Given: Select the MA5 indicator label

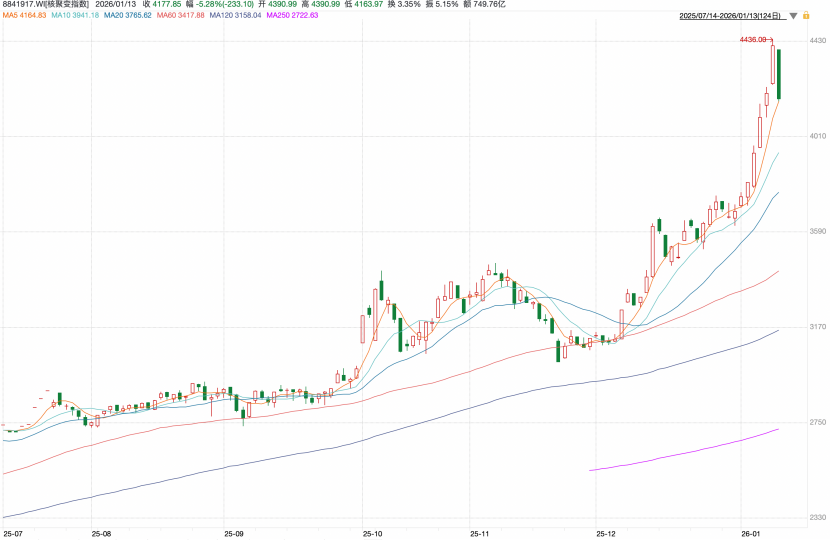Looking at the screenshot, I should tap(24, 15).
